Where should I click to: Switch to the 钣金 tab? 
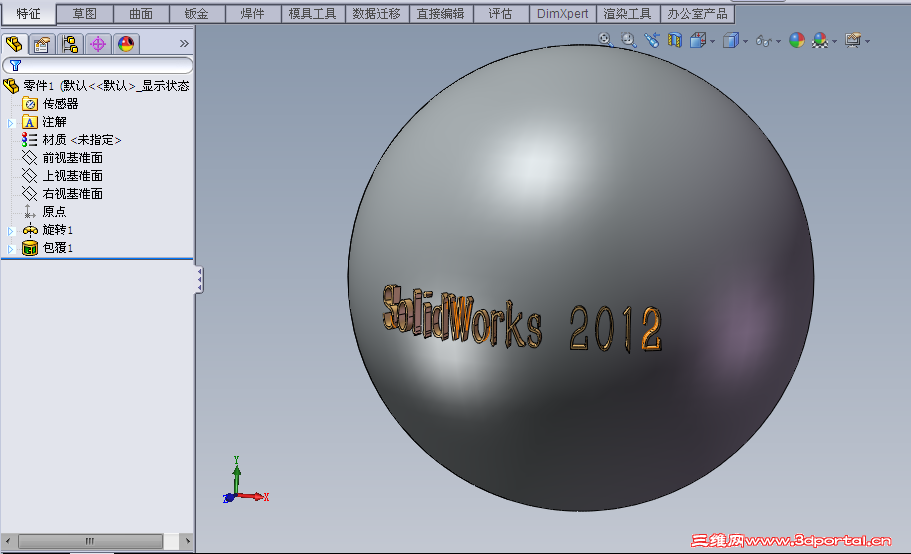click(x=197, y=14)
